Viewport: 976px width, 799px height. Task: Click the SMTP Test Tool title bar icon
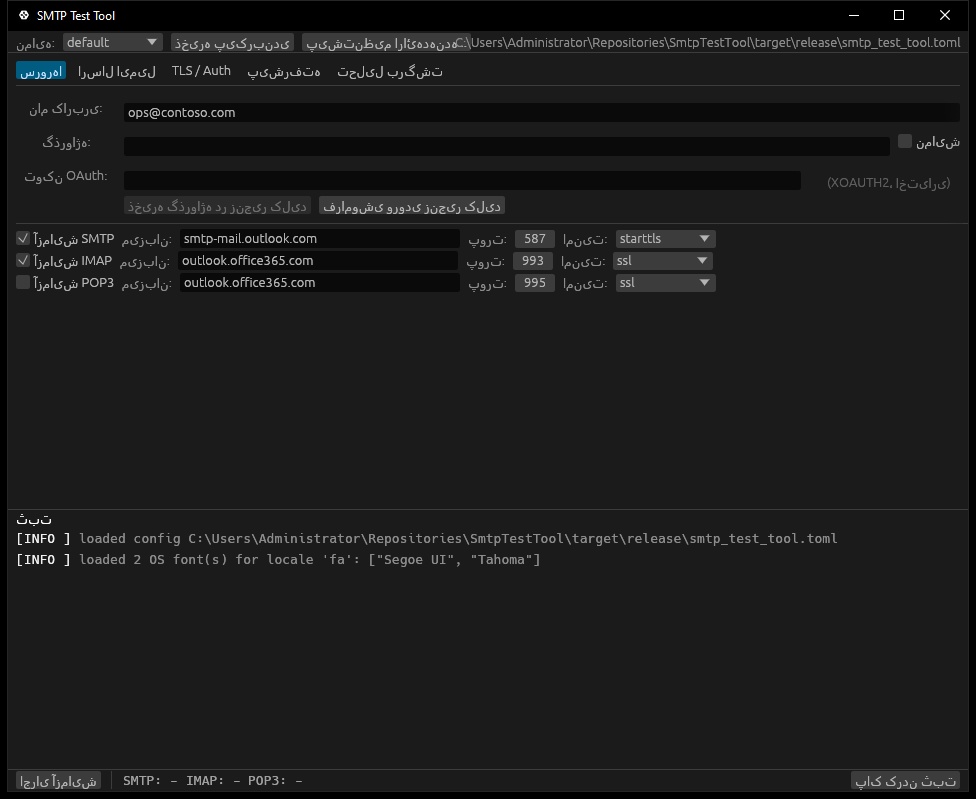point(24,16)
